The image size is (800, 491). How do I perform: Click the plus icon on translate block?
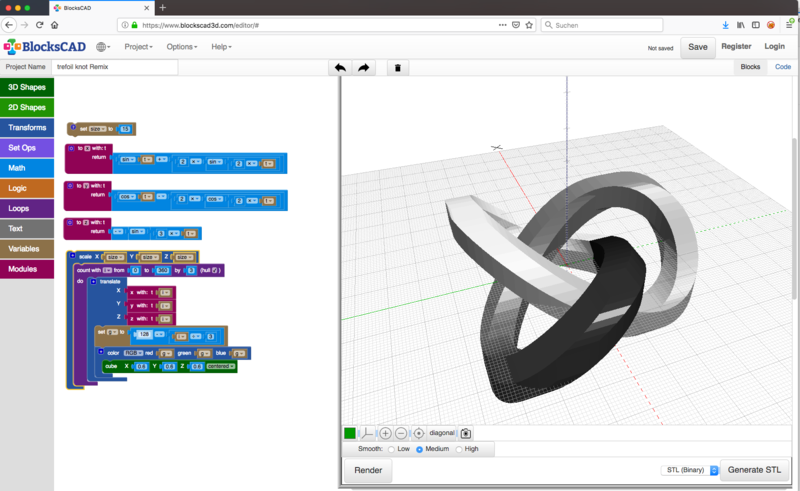[x=93, y=281]
